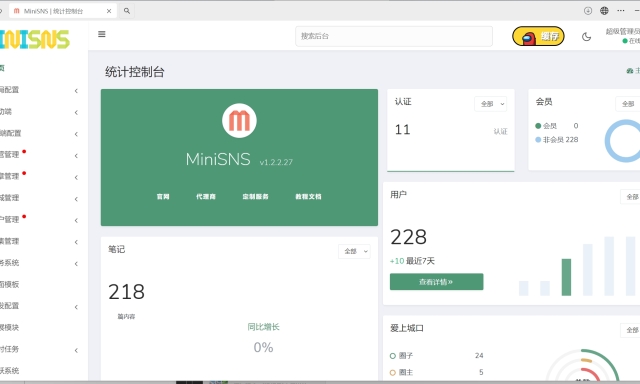Expand the 时任务 sidebar menu chevron
The height and width of the screenshot is (384, 640).
(x=76, y=350)
